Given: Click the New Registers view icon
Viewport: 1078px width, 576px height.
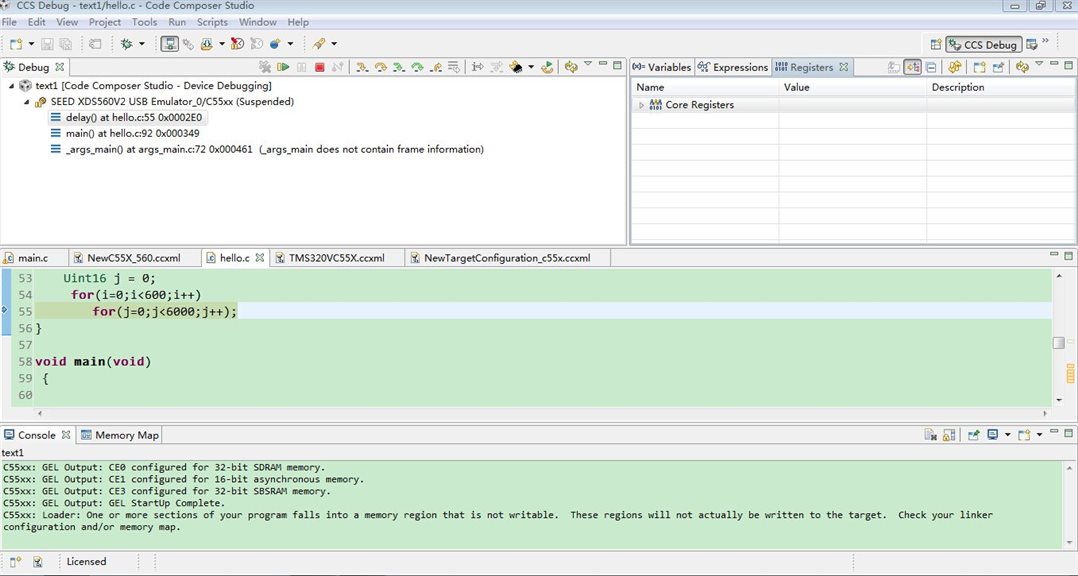Looking at the screenshot, I should [x=979, y=67].
